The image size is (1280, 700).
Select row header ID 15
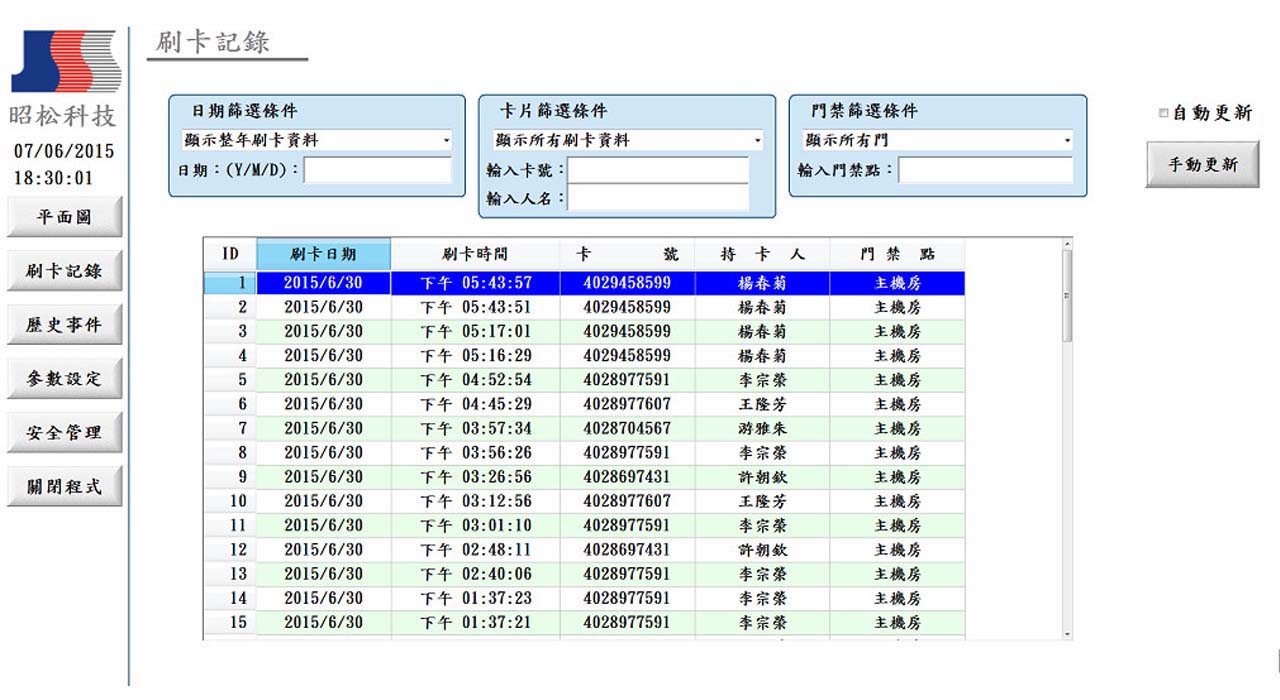230,622
